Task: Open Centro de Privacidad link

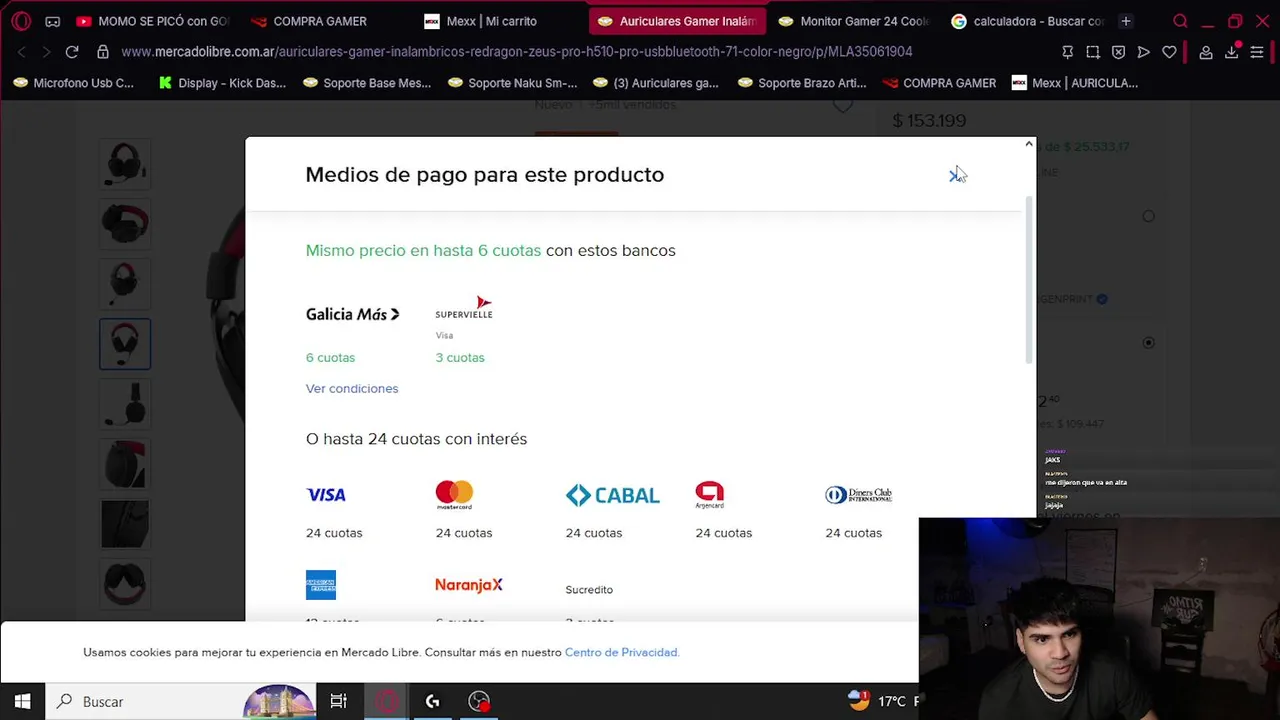Action: point(621,652)
